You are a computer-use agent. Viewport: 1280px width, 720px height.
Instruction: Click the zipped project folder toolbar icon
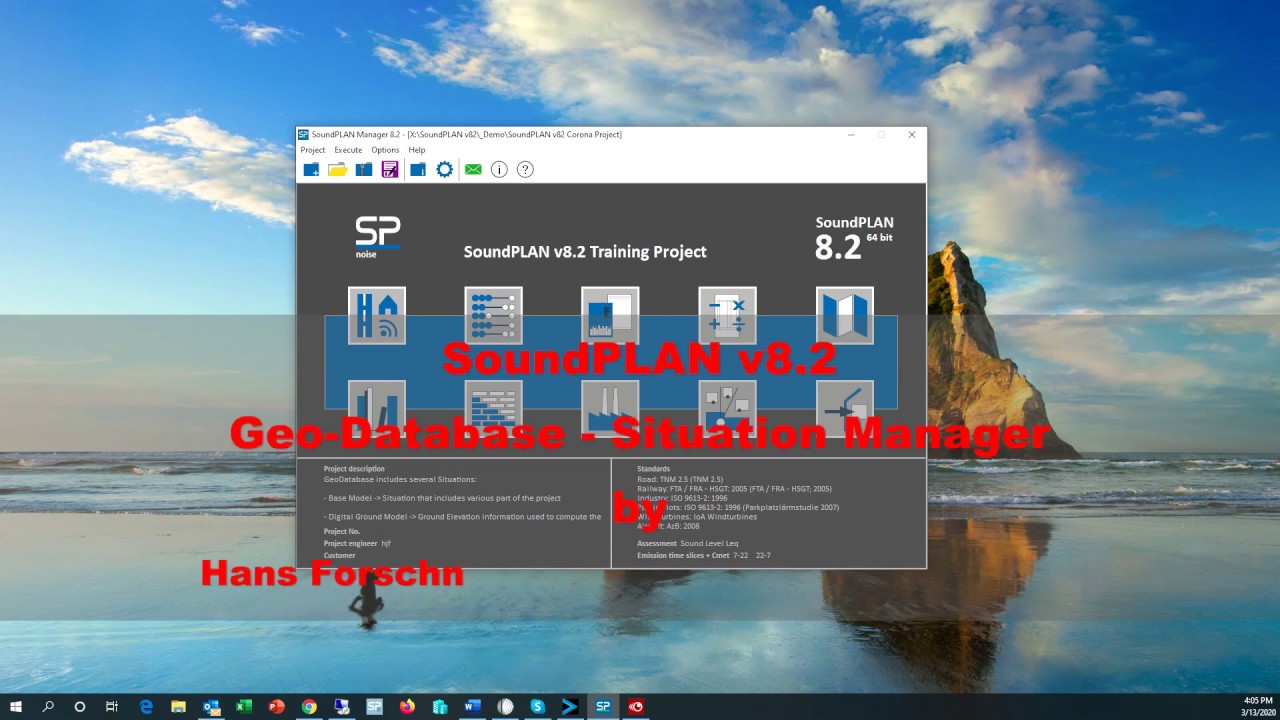click(364, 170)
